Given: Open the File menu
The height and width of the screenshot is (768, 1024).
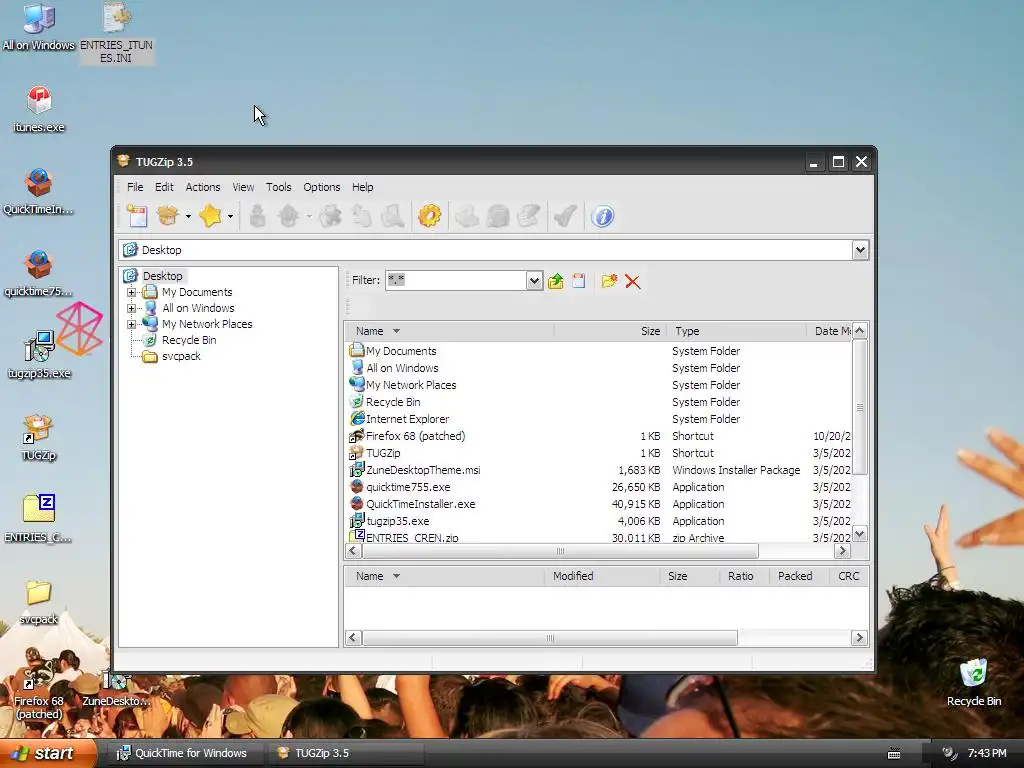Looking at the screenshot, I should [x=135, y=187].
